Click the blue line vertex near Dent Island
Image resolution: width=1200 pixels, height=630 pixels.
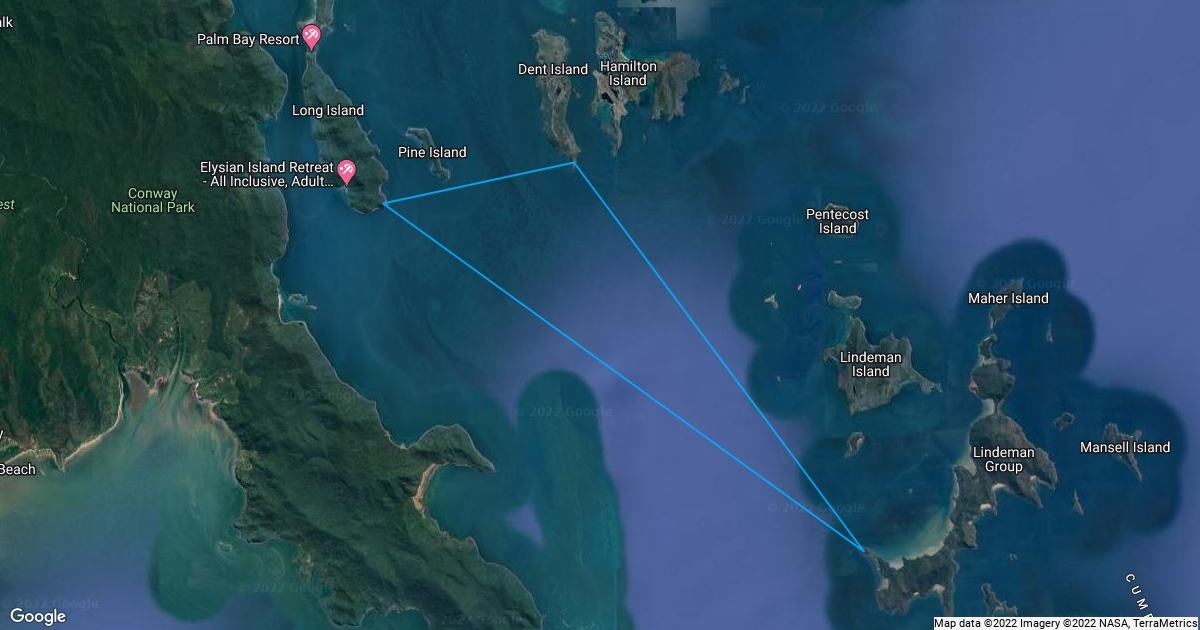[574, 162]
